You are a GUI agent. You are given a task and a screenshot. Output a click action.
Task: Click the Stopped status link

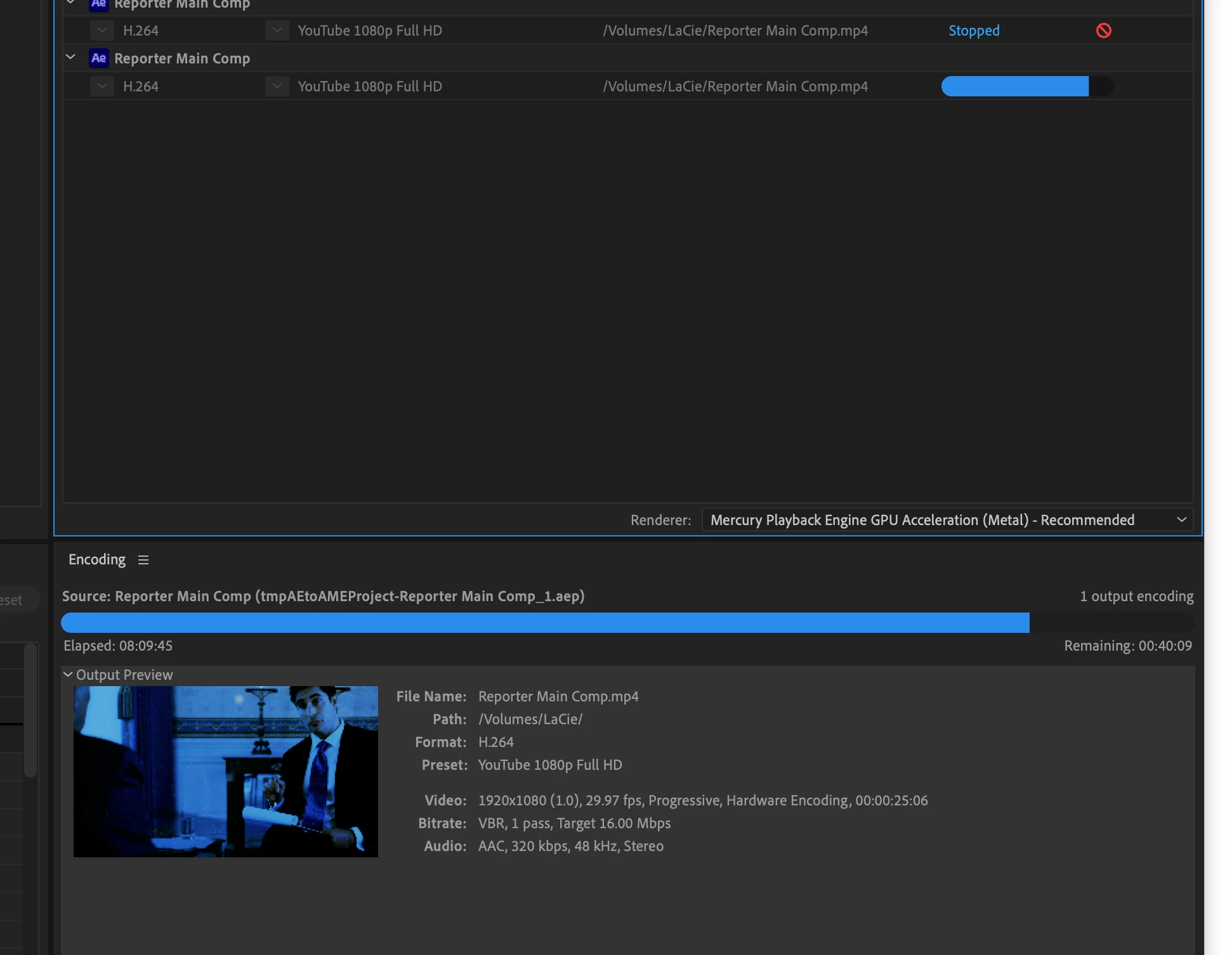(973, 30)
